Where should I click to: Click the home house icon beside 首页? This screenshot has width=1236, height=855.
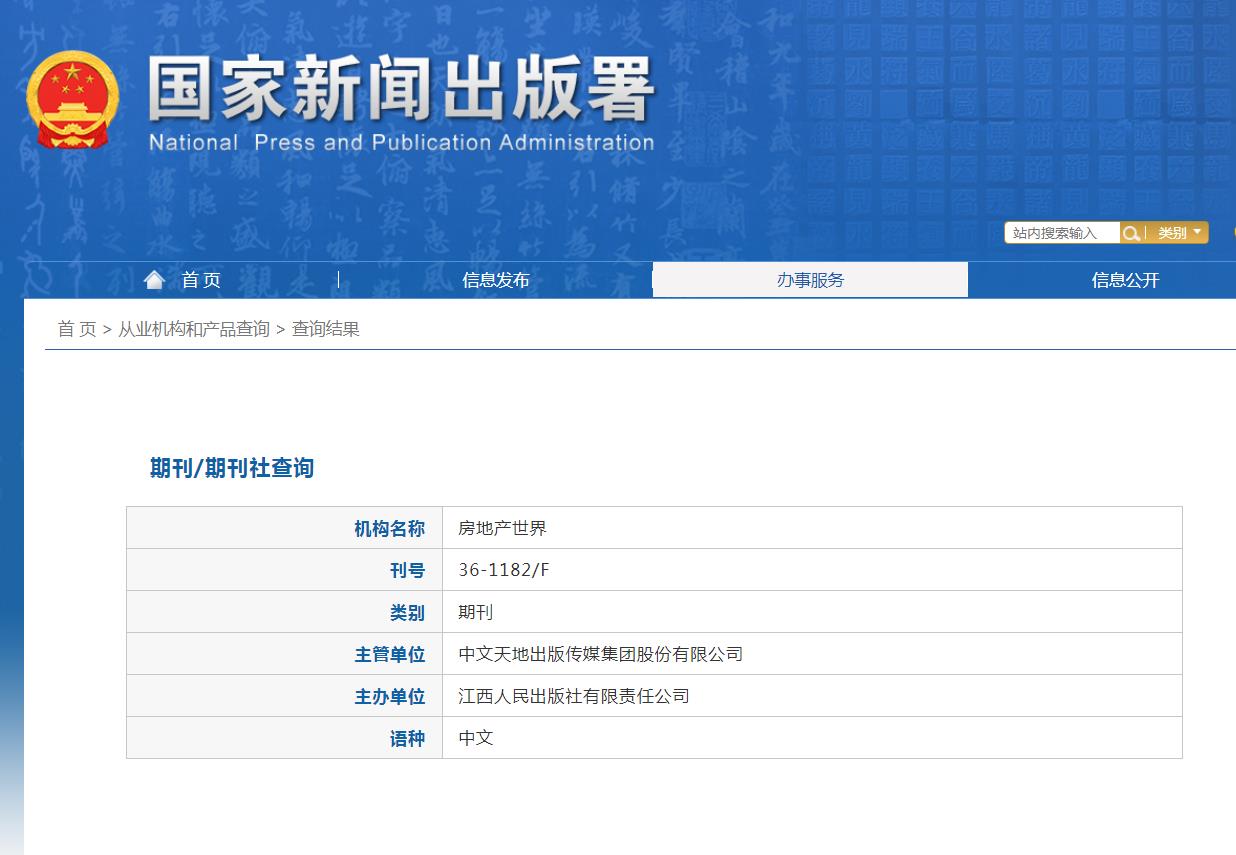(154, 279)
